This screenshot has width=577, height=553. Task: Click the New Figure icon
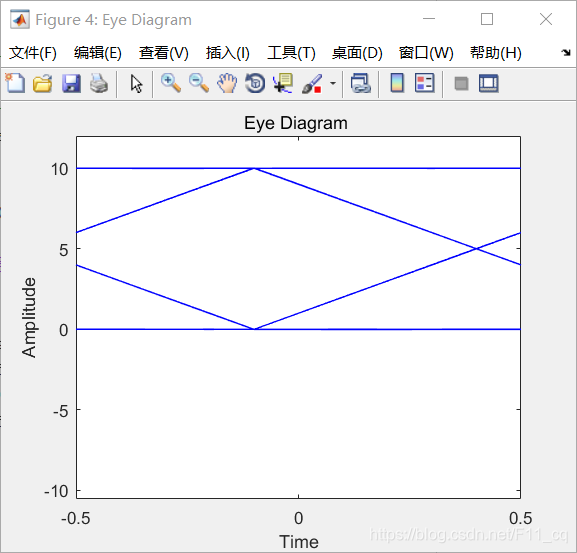[15, 83]
